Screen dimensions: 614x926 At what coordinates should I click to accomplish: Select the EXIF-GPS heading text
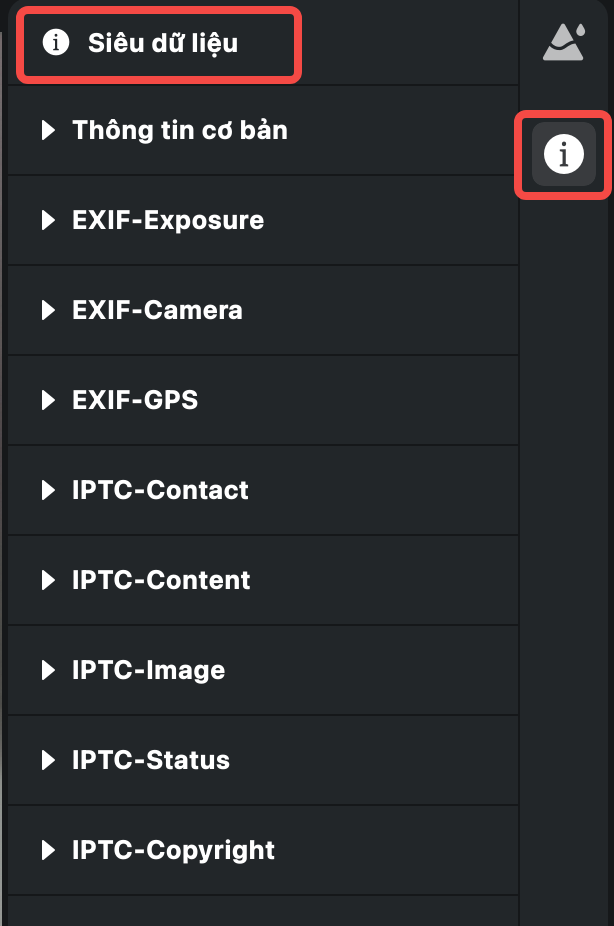tap(135, 400)
